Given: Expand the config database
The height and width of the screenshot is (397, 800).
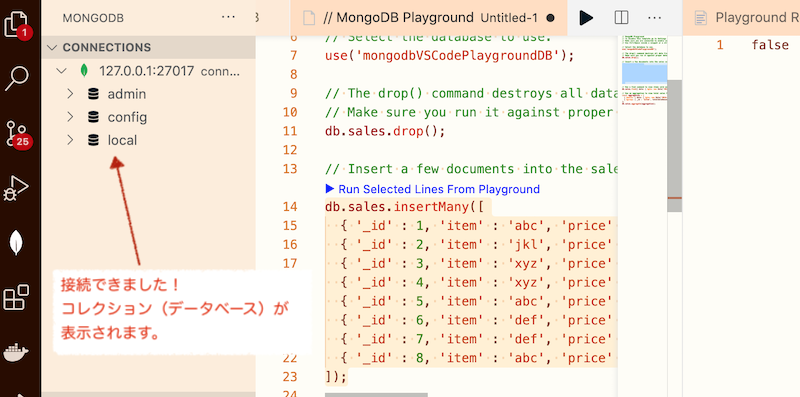Looking at the screenshot, I should tap(70, 117).
